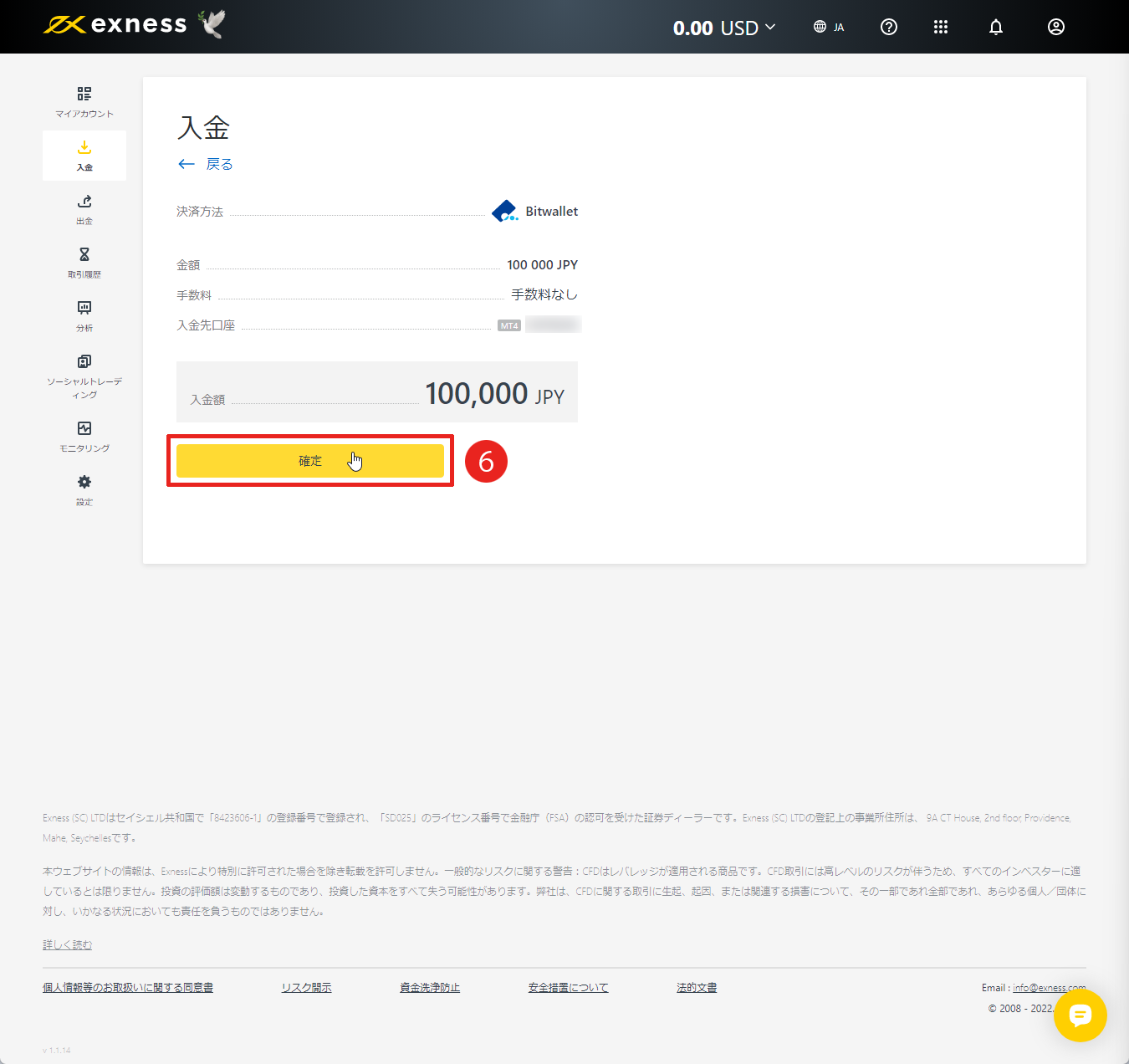The image size is (1129, 1064).
Task: Open the 分析 analytics panel
Action: 84,315
